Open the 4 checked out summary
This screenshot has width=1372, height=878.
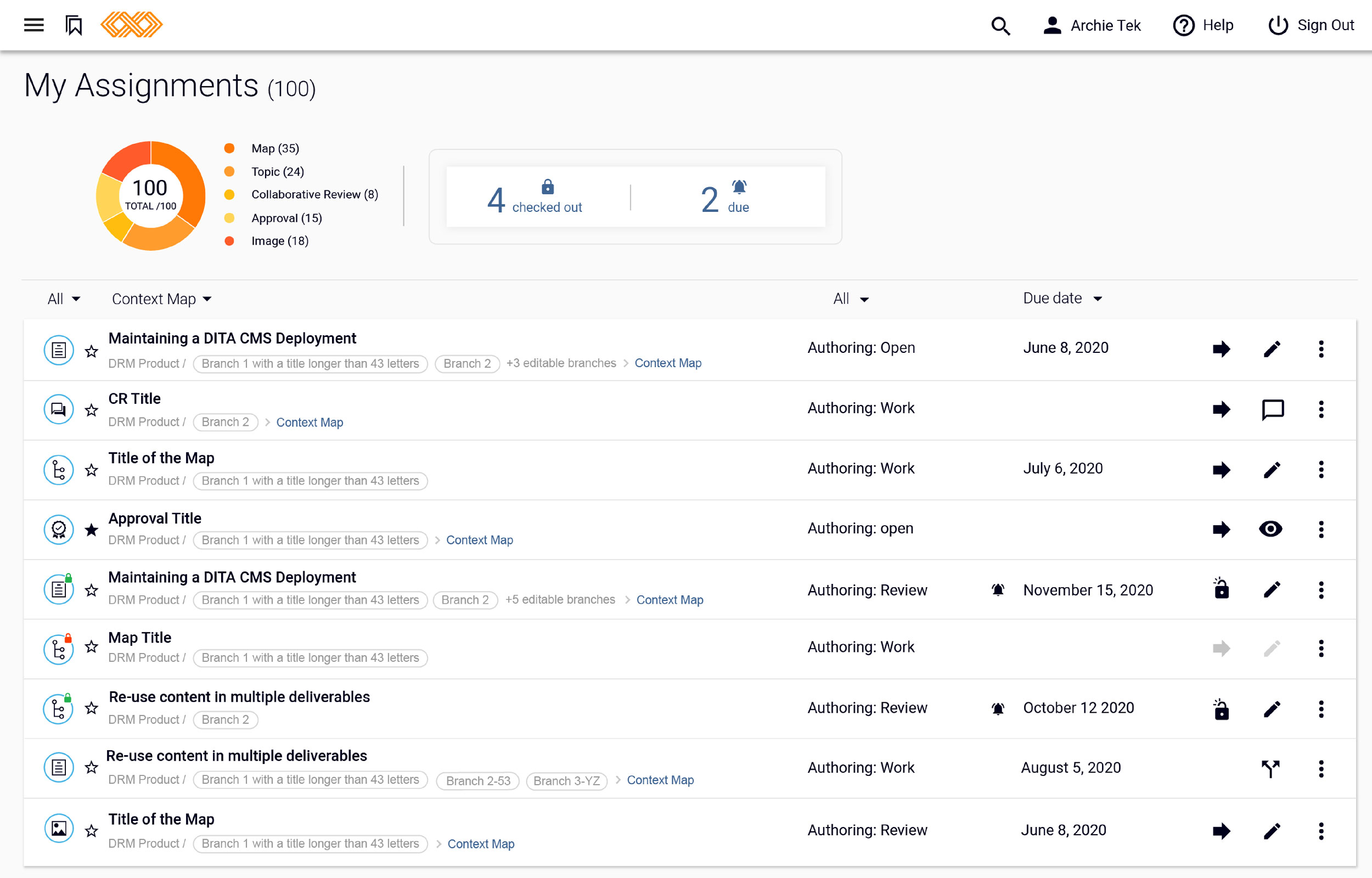pos(535,196)
